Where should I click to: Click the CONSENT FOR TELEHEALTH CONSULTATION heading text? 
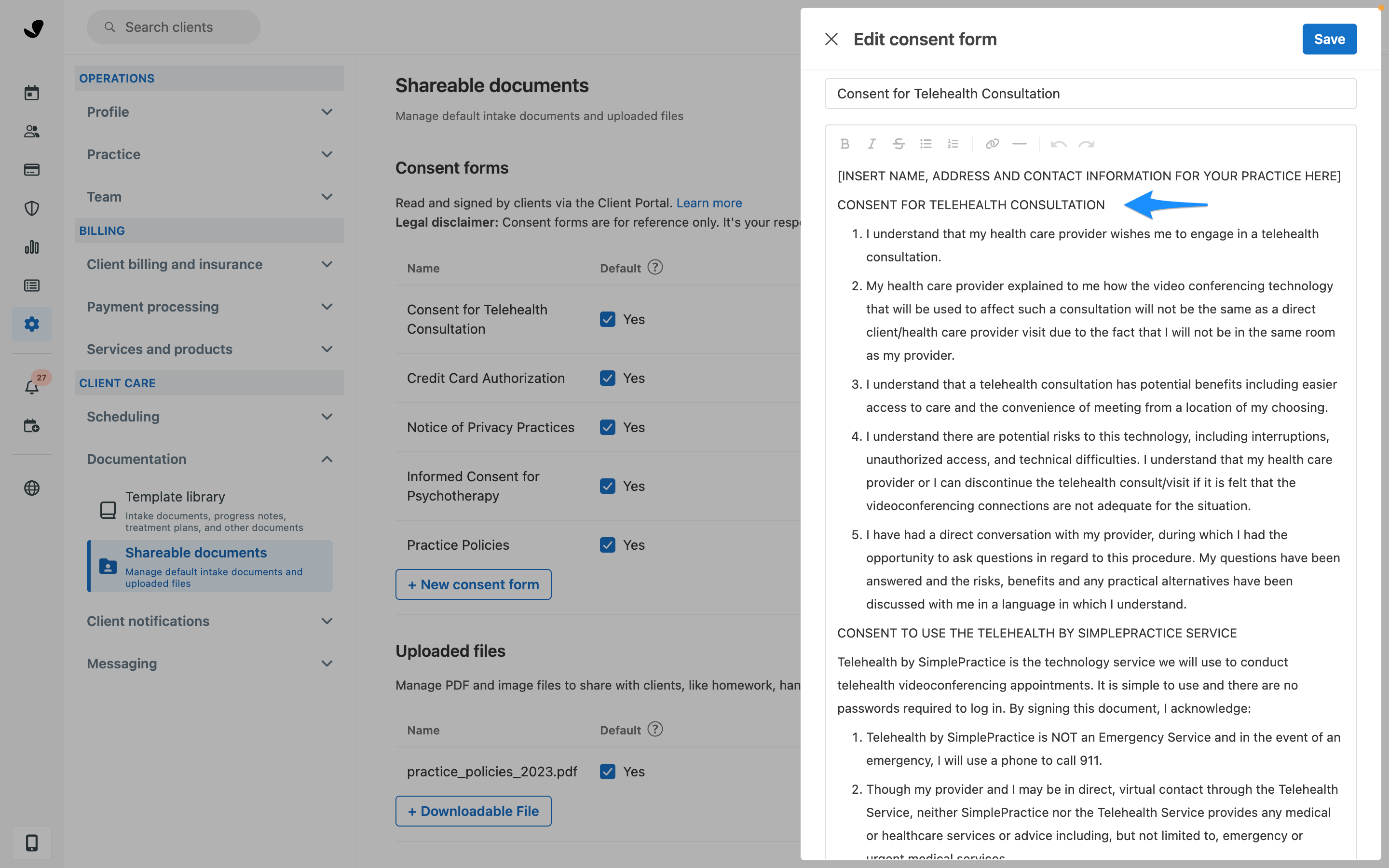coord(970,205)
